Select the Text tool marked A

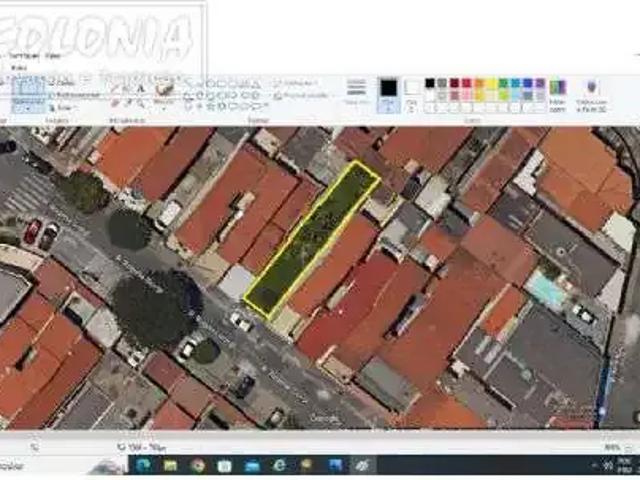click(140, 89)
